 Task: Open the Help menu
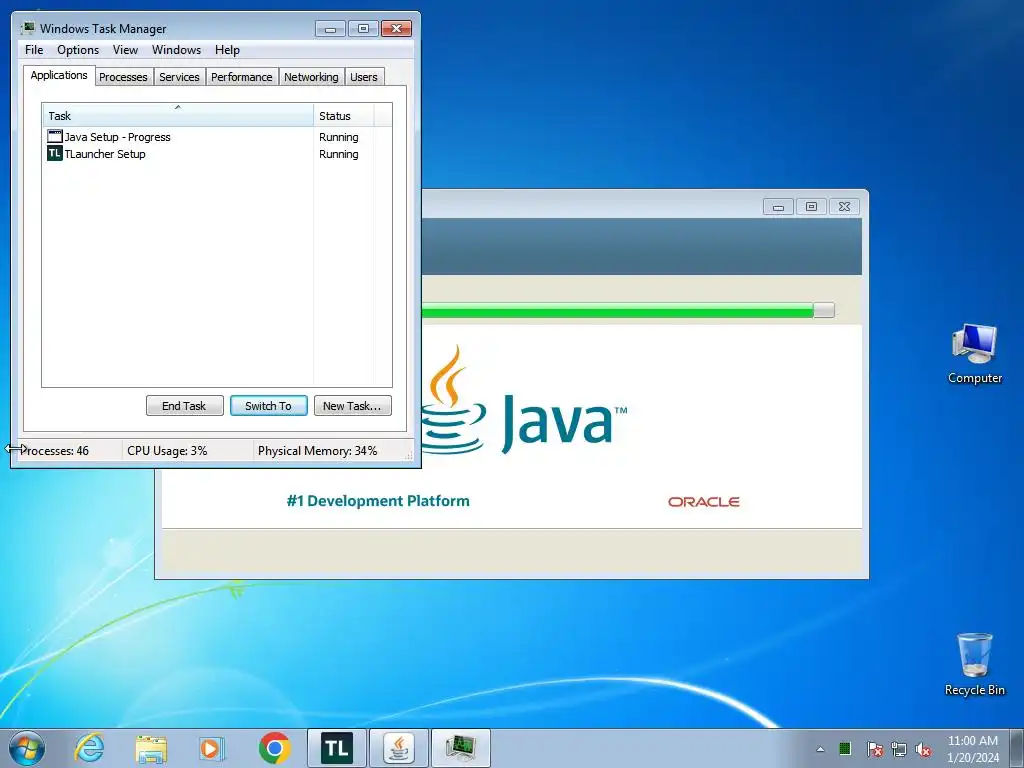pyautogui.click(x=227, y=50)
